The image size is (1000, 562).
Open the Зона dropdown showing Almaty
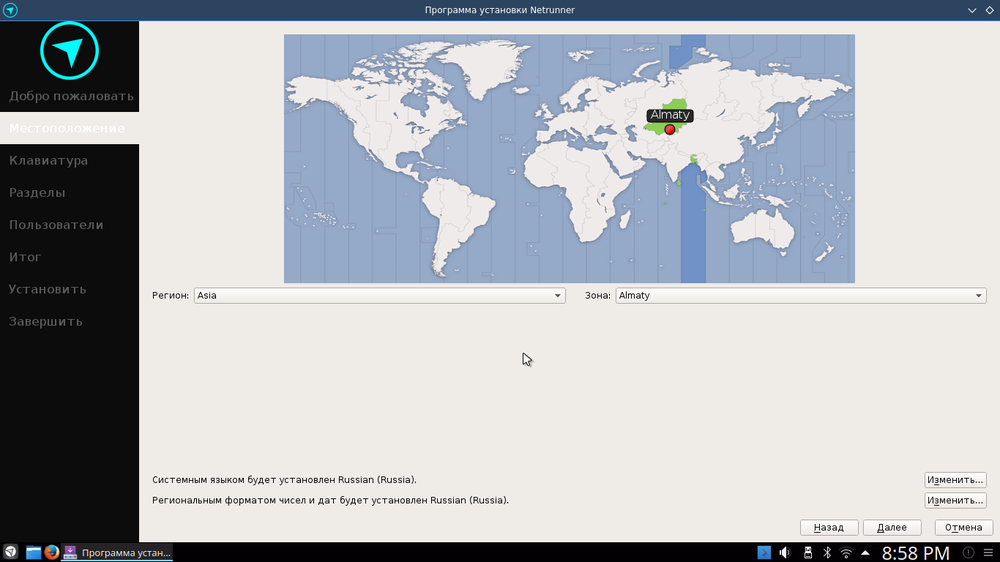pos(800,295)
